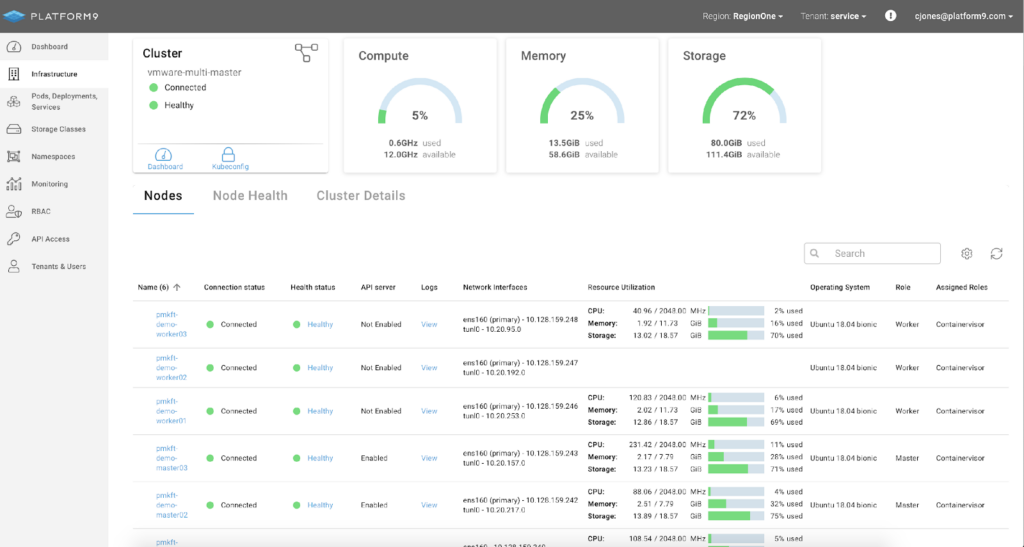The width and height of the screenshot is (1024, 547).
Task: Click the Namespaces sidebar icon
Action: (14, 157)
